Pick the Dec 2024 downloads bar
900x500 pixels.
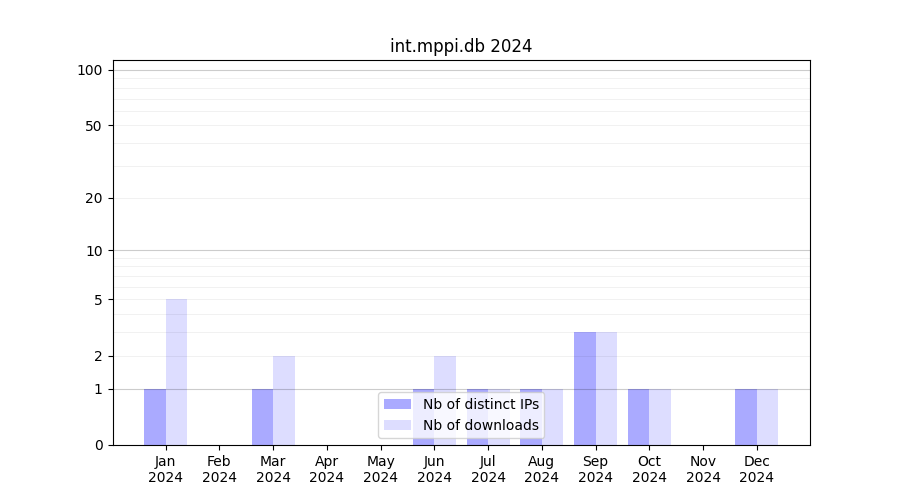click(767, 417)
